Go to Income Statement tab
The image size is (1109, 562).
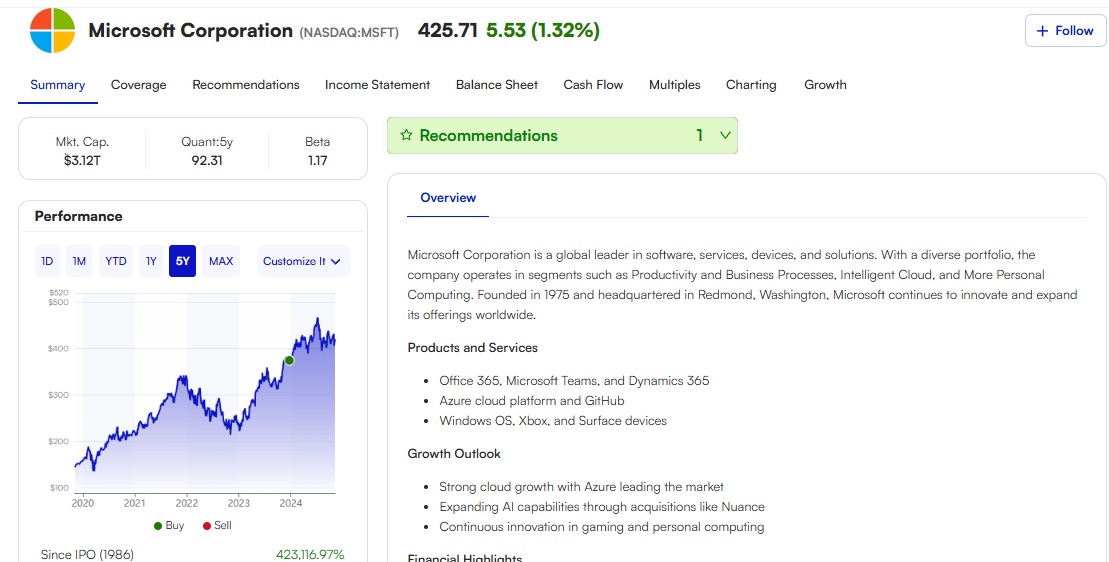point(377,85)
